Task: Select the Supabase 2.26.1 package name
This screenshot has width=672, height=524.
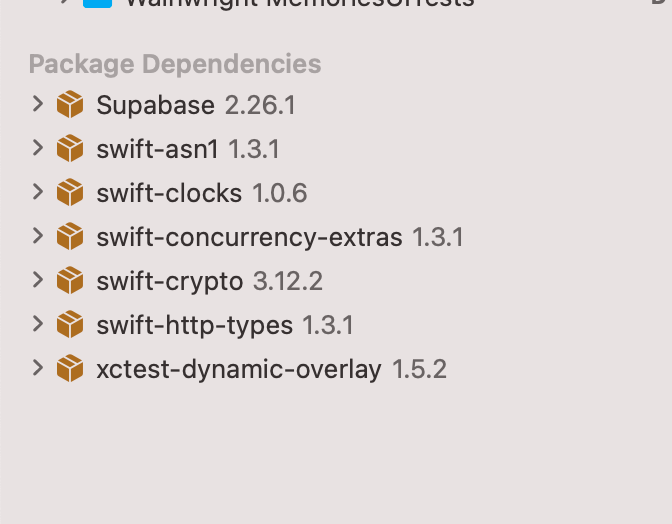Action: coord(195,105)
